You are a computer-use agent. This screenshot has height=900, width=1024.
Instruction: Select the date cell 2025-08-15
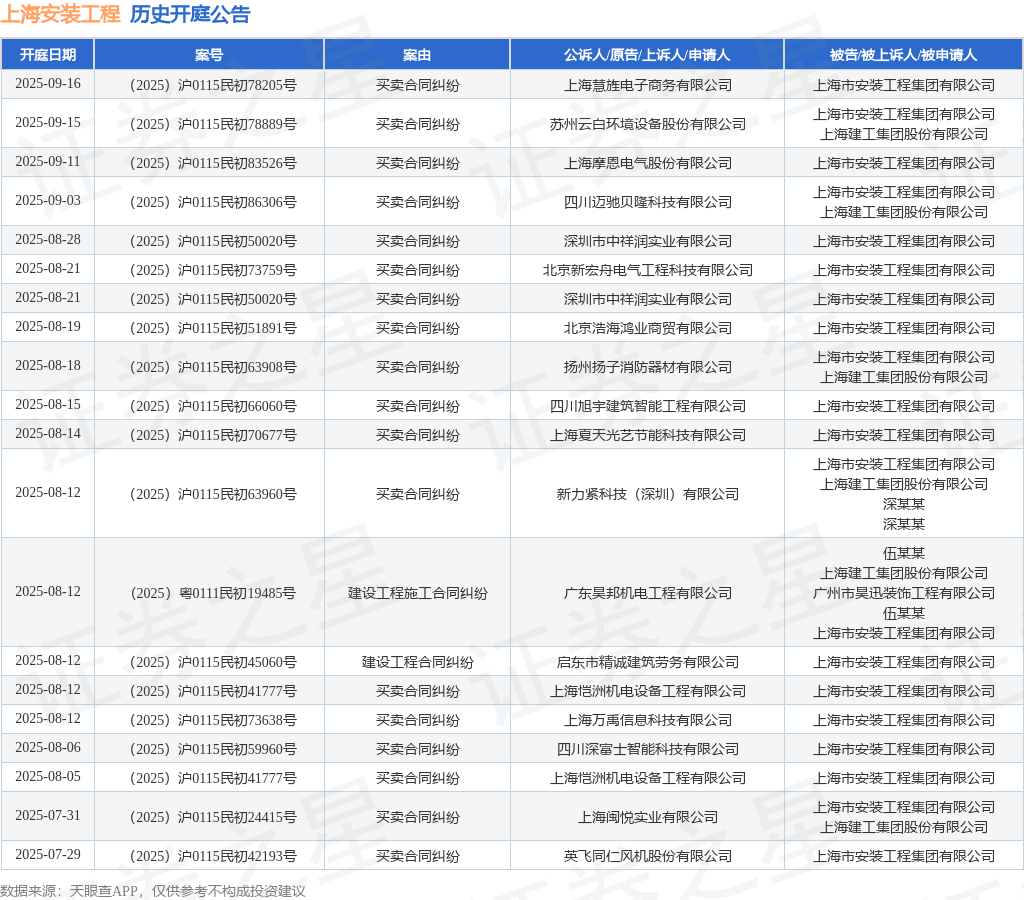(x=48, y=405)
